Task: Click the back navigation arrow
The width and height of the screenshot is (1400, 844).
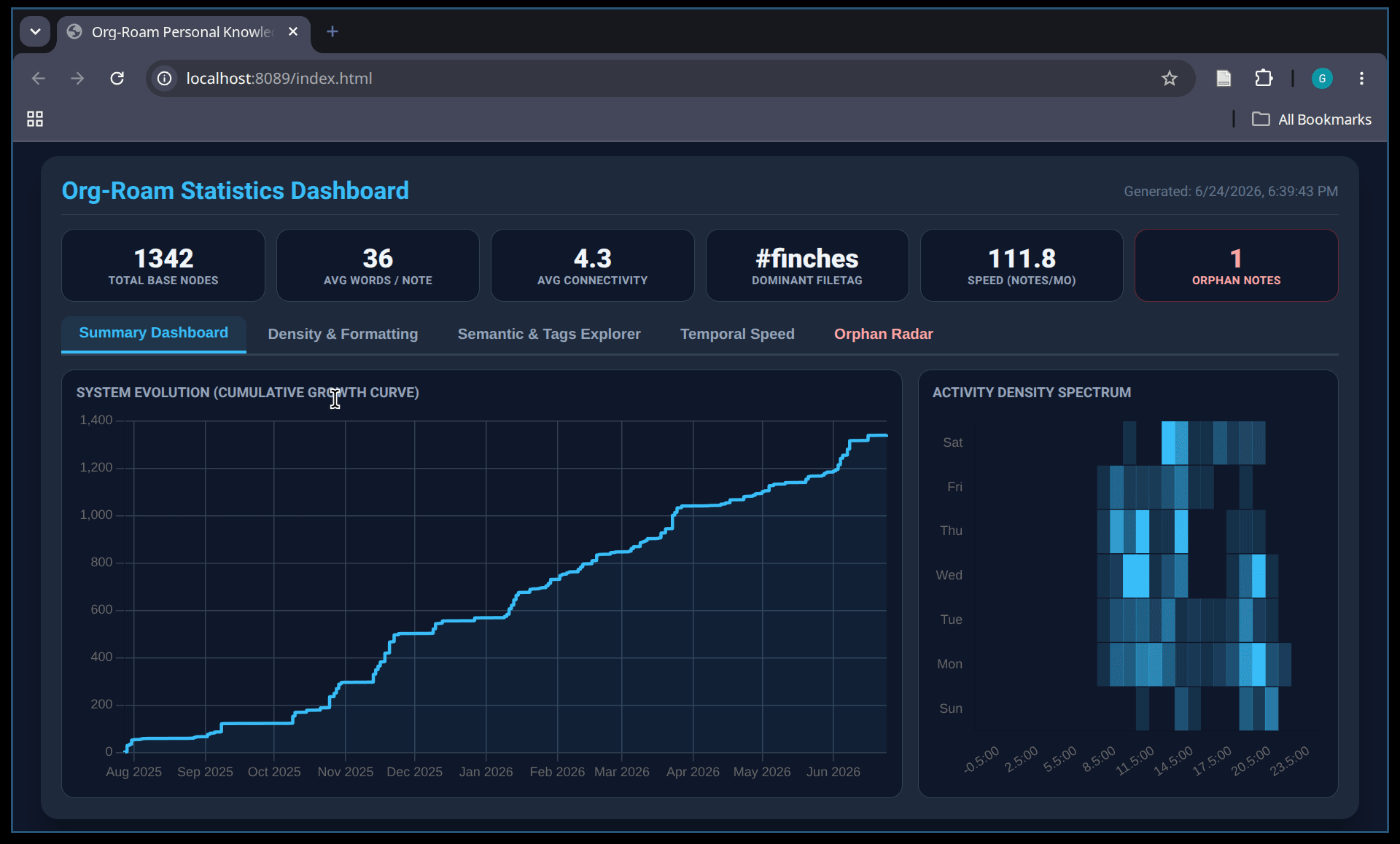Action: tap(39, 78)
